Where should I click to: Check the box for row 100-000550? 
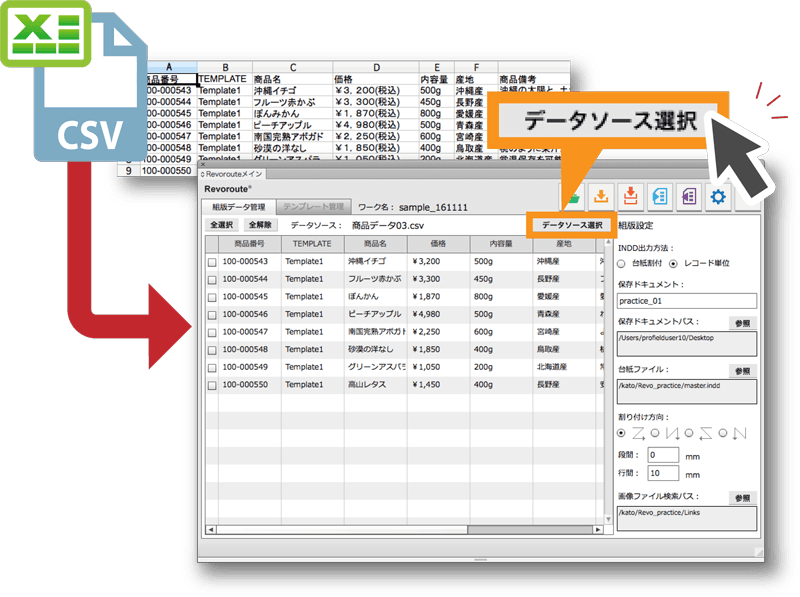[212, 386]
